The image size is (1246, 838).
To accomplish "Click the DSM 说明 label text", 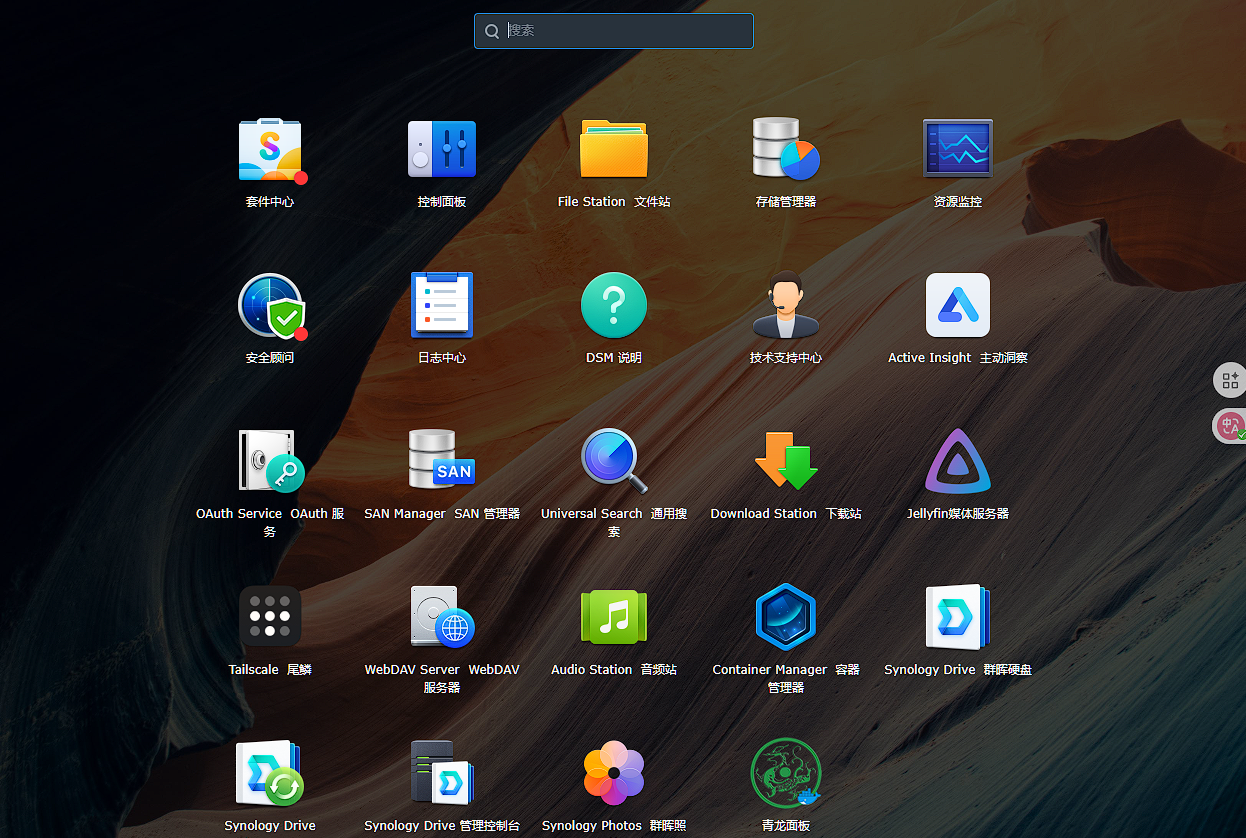I will tap(614, 358).
